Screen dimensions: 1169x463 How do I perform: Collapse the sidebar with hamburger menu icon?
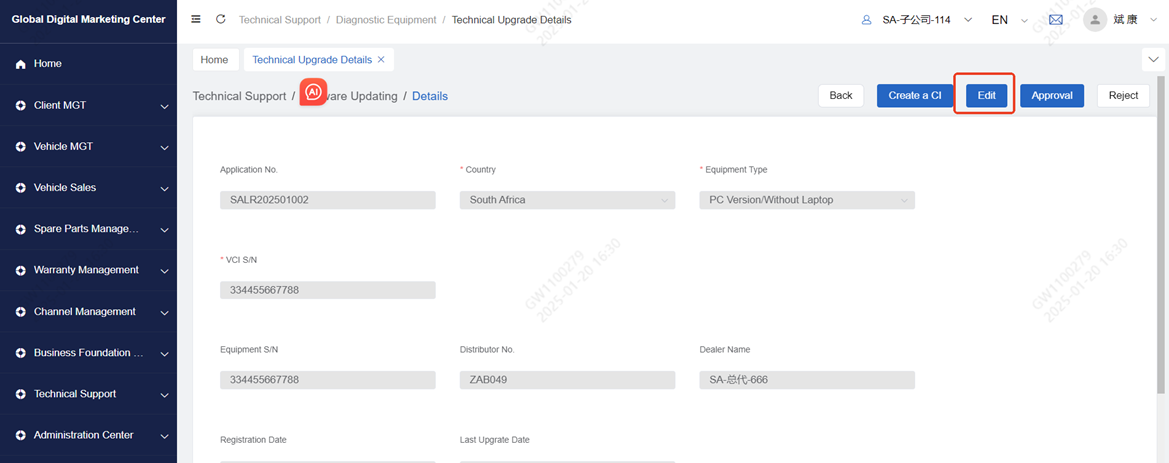[196, 19]
